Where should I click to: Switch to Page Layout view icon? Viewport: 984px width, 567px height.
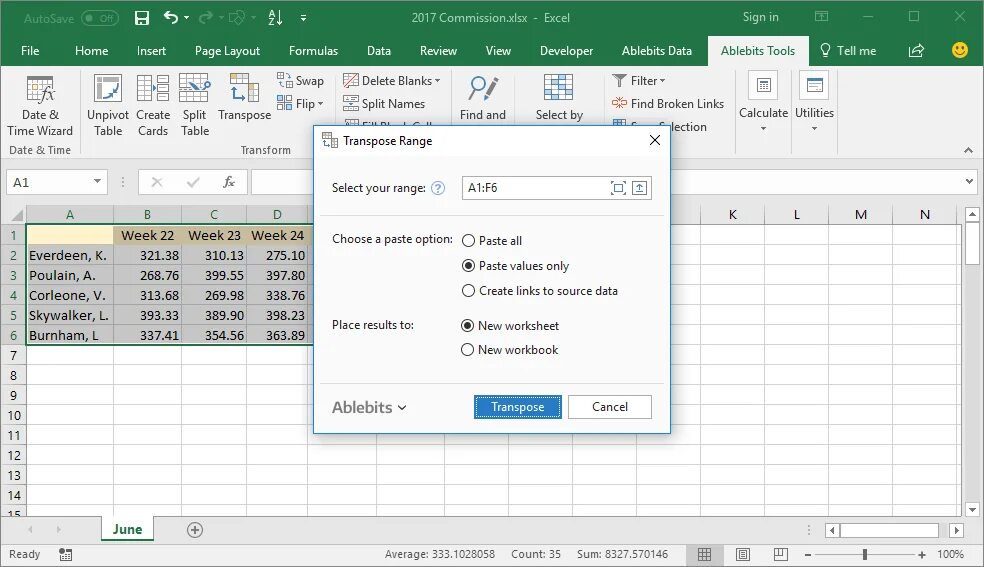[x=743, y=554]
